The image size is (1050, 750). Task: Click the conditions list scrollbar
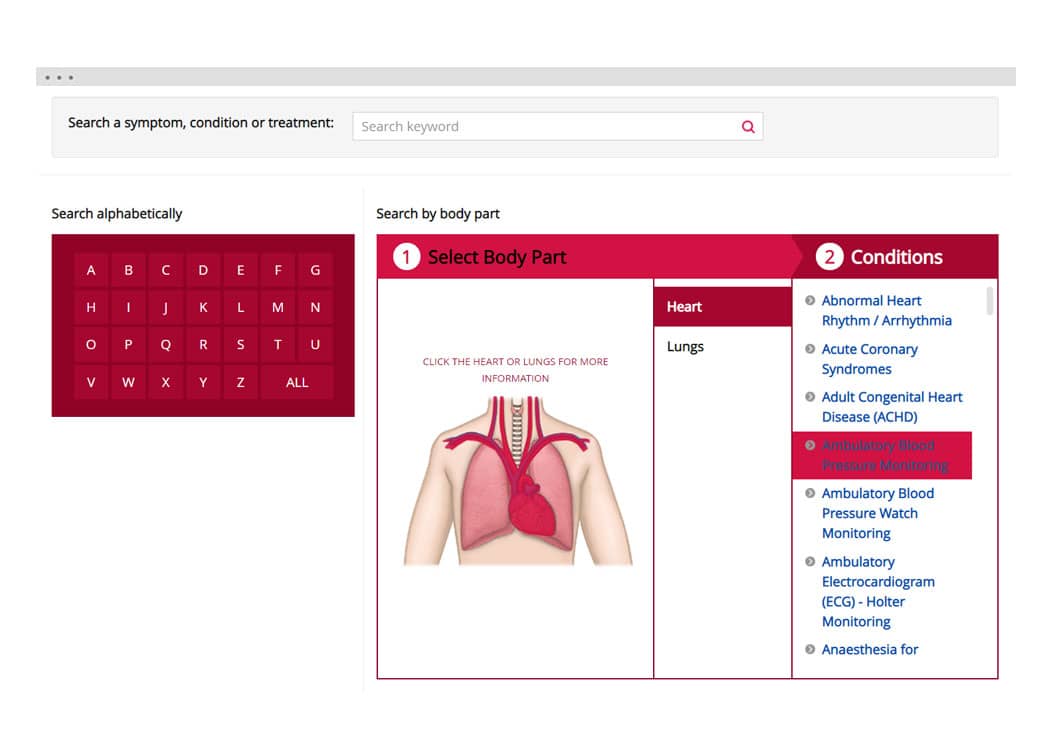click(990, 301)
